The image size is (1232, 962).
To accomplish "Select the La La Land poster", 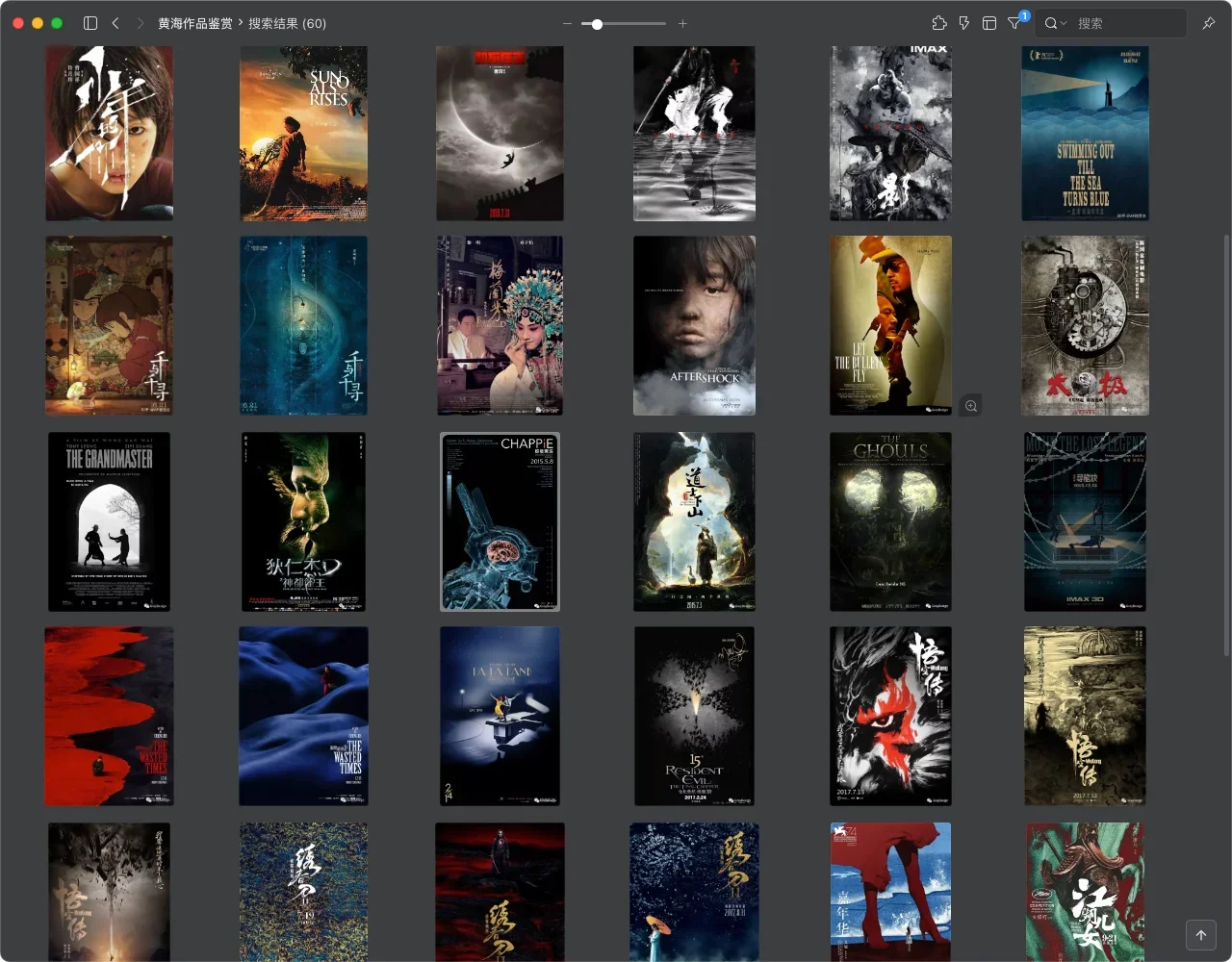I will tap(500, 717).
